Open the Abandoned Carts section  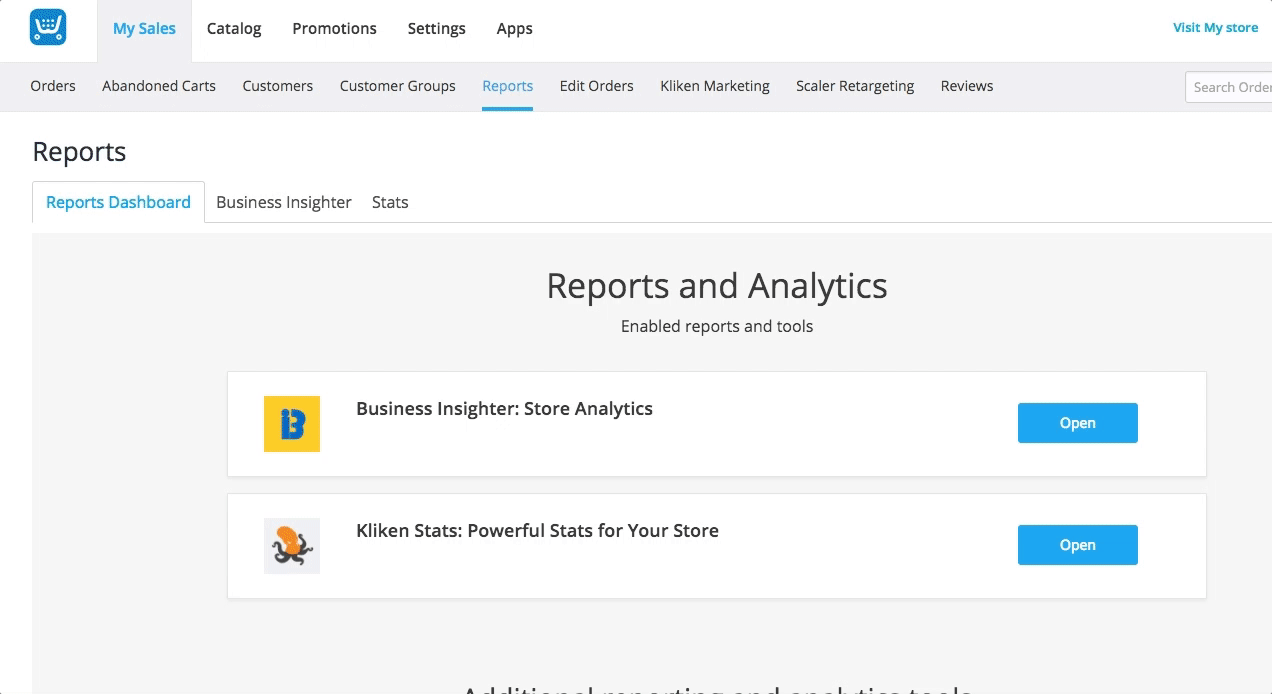click(159, 86)
